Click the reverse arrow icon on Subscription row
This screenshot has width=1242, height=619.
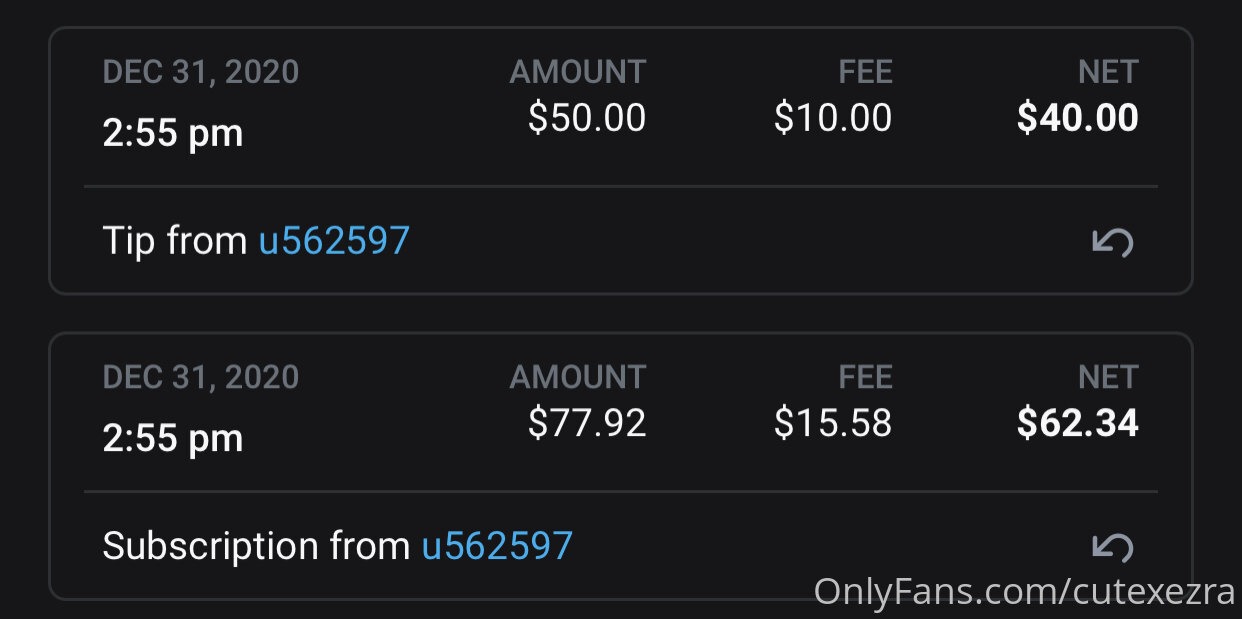(1111, 546)
